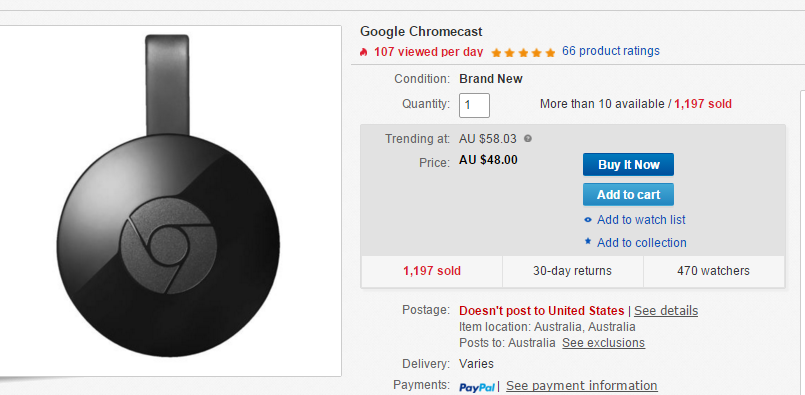Viewport: 805px width, 395px height.
Task: Add item to watch list
Action: click(x=641, y=220)
